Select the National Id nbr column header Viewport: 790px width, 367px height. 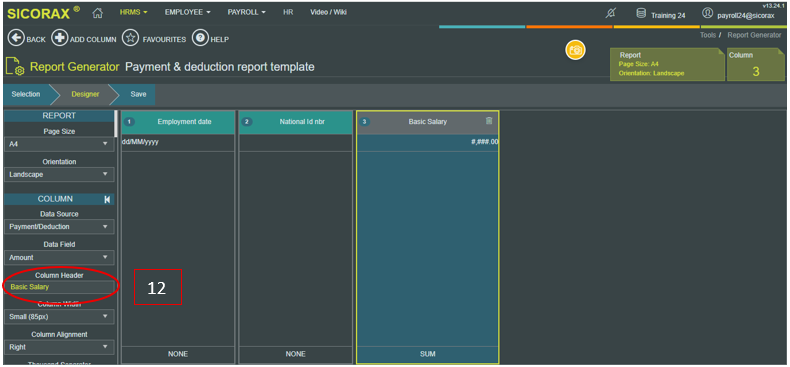[x=296, y=122]
